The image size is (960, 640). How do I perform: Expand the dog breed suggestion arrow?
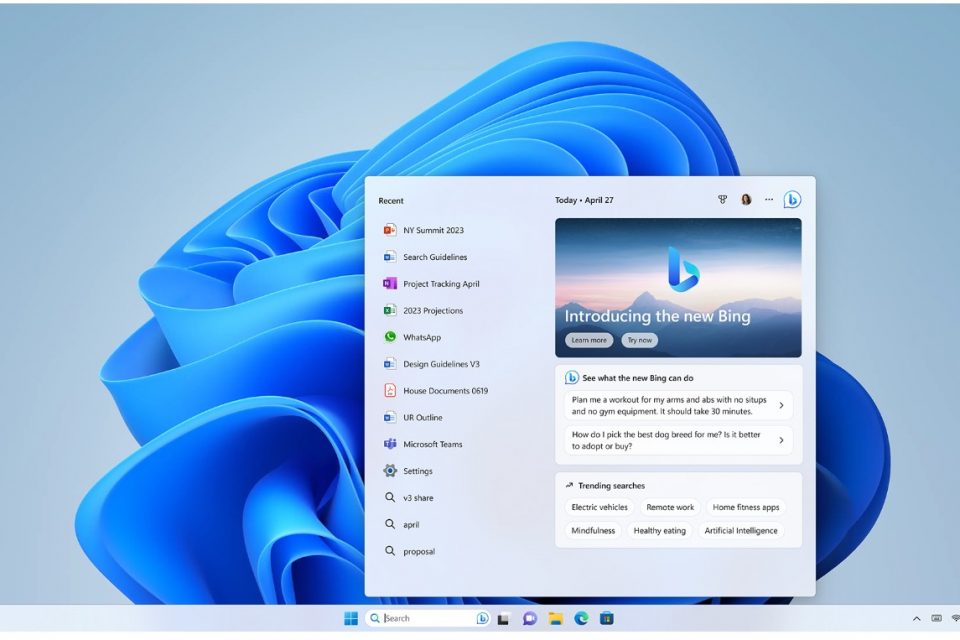coord(781,440)
